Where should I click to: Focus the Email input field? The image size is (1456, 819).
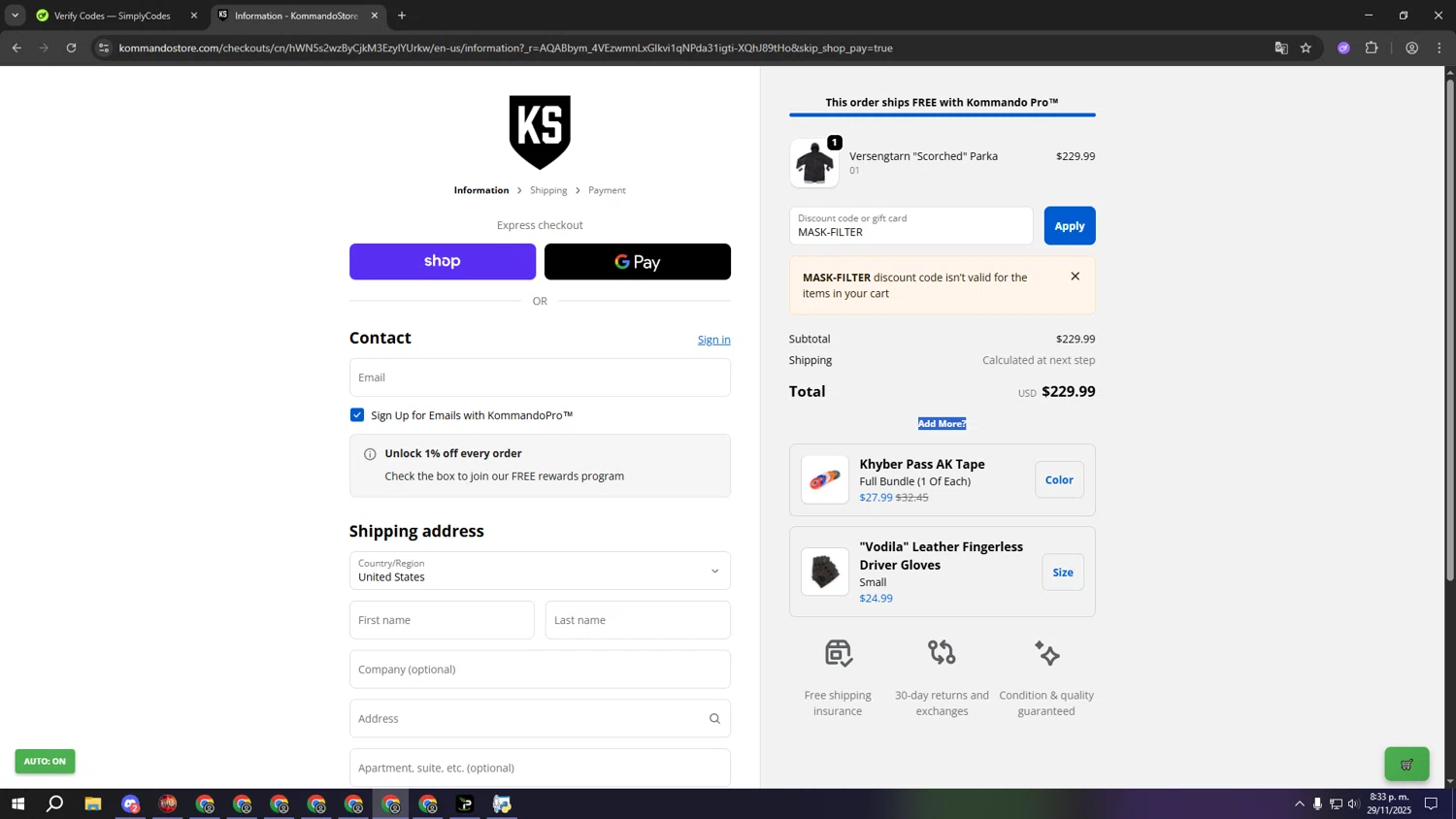coord(540,377)
